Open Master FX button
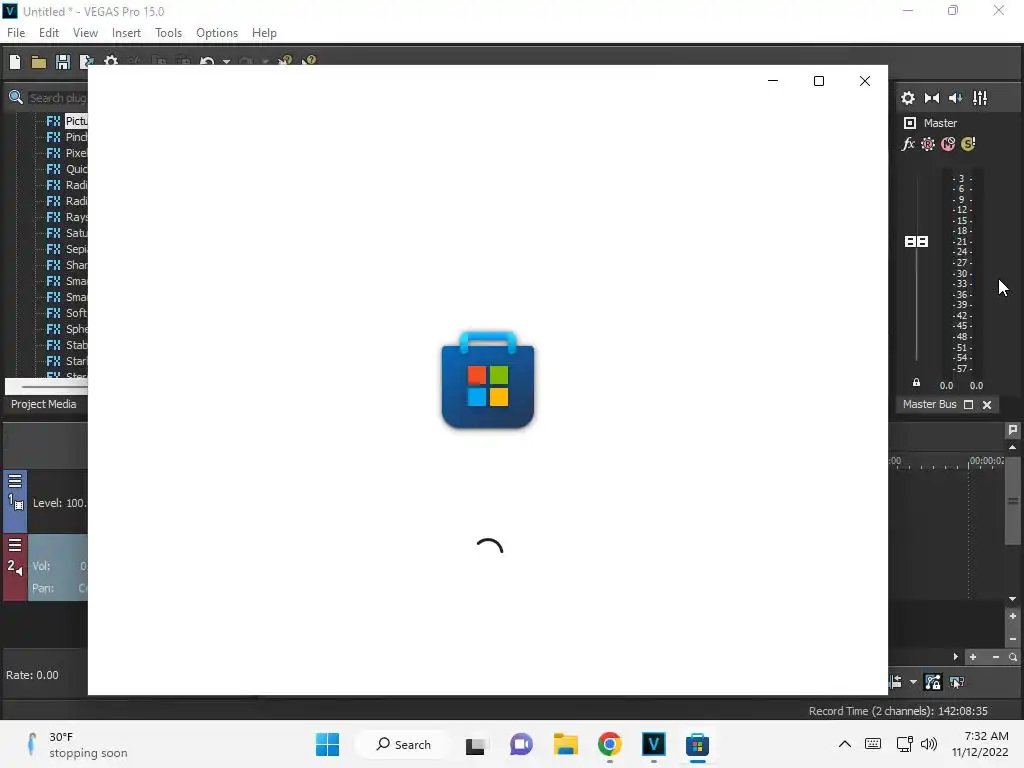Image resolution: width=1024 pixels, height=768 pixels. click(x=908, y=144)
